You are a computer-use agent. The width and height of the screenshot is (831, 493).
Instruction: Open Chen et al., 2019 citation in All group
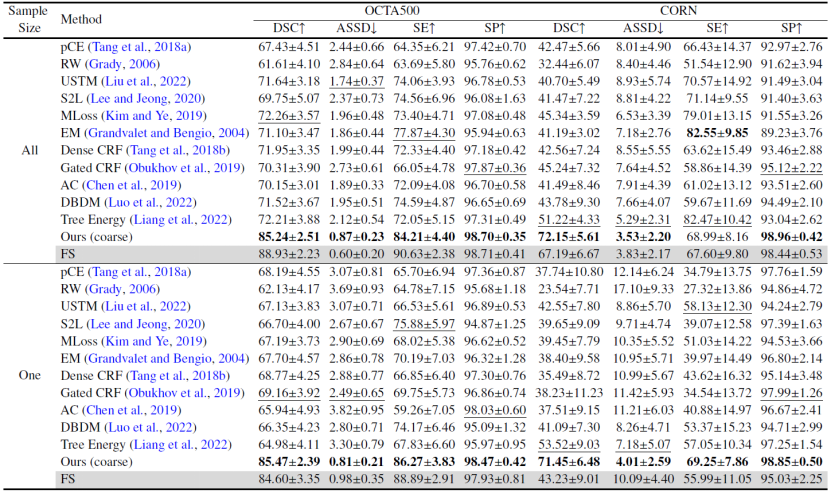tap(131, 185)
